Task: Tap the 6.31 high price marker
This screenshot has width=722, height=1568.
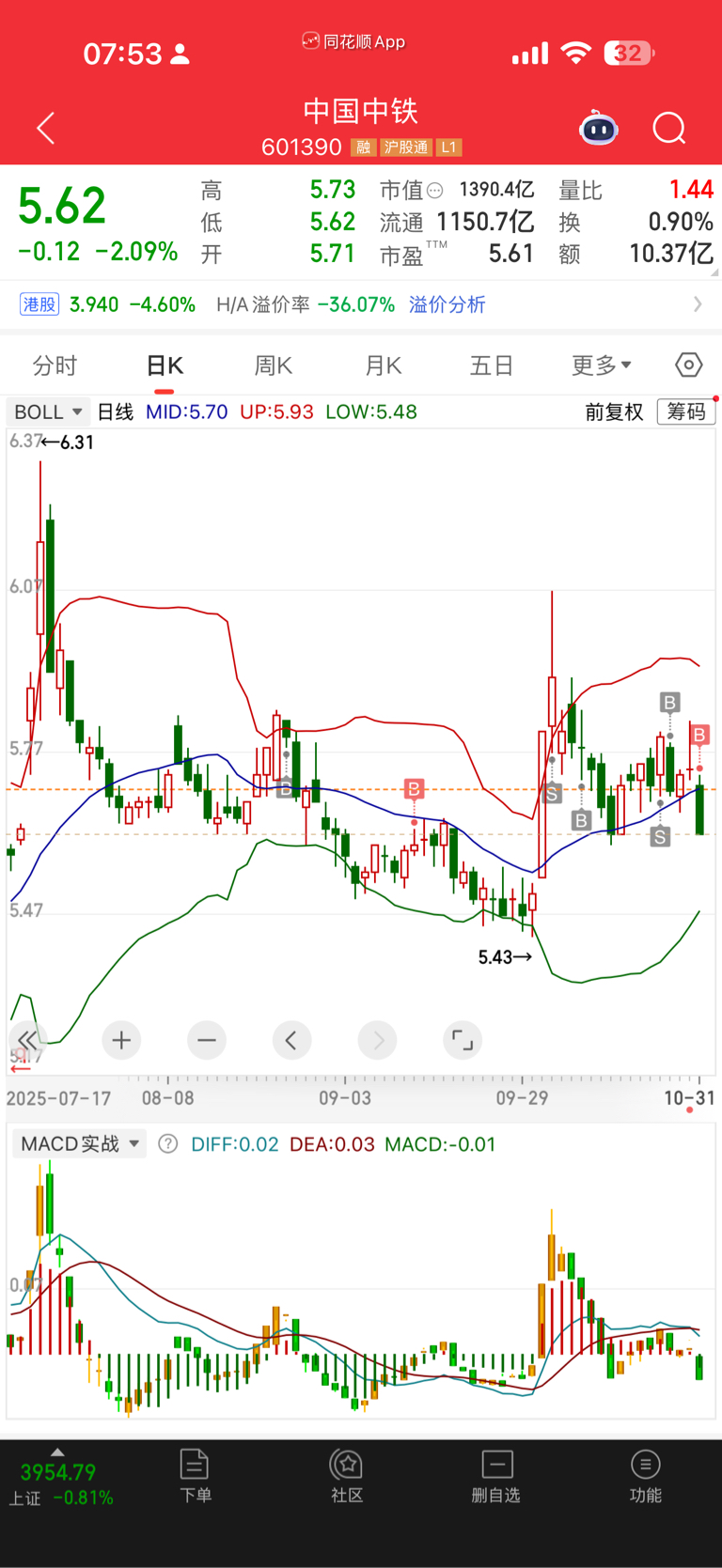Action: click(68, 442)
